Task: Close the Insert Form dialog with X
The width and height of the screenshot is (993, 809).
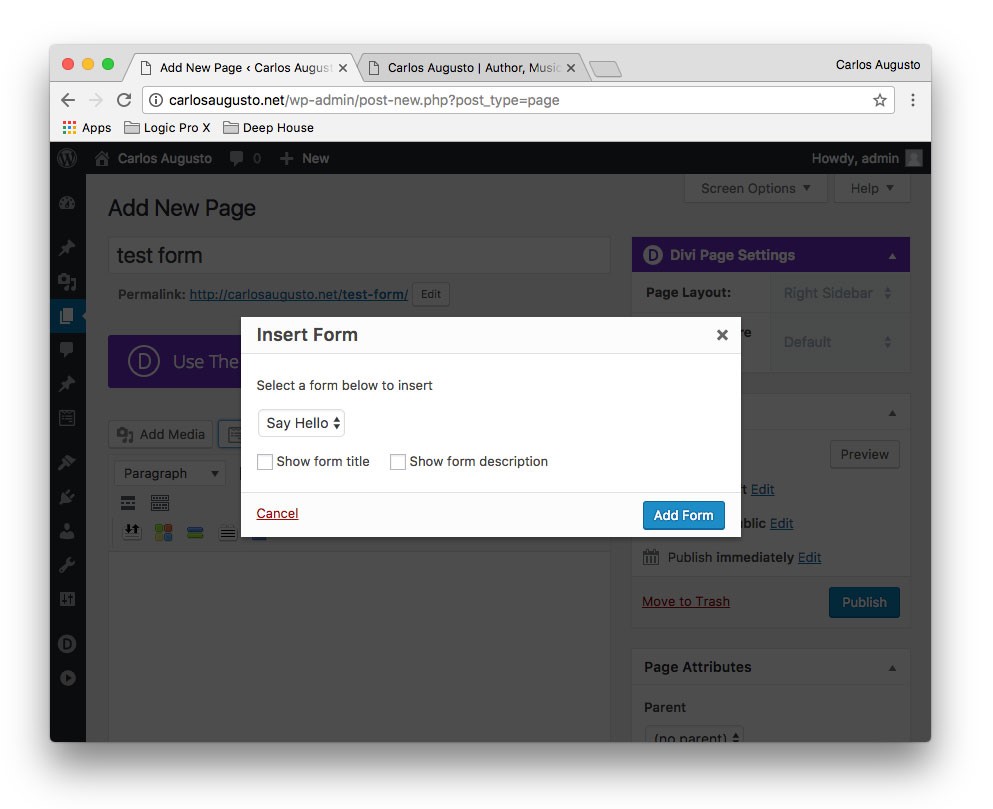Action: [722, 335]
